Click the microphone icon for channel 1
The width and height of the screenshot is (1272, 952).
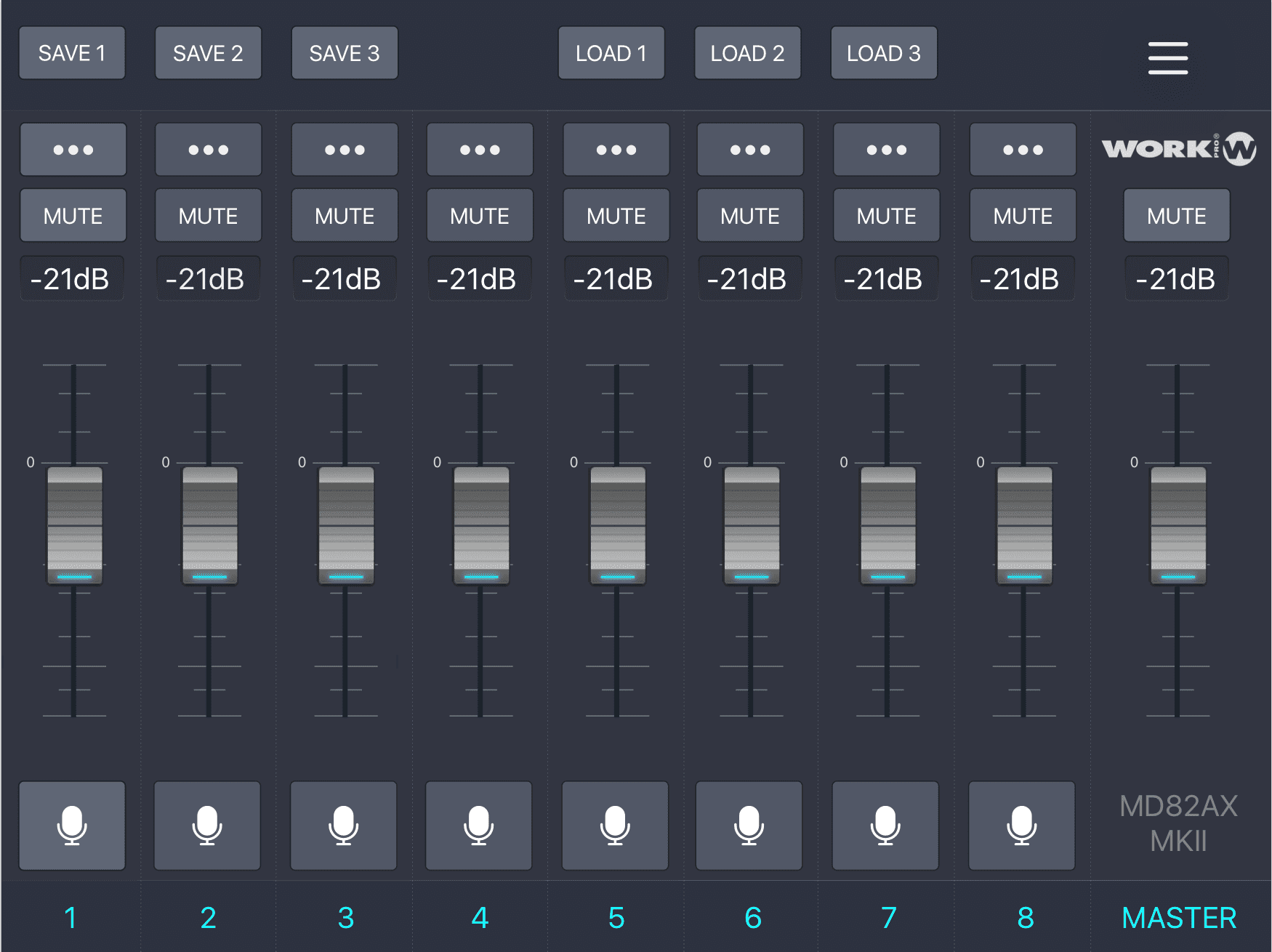point(72,826)
